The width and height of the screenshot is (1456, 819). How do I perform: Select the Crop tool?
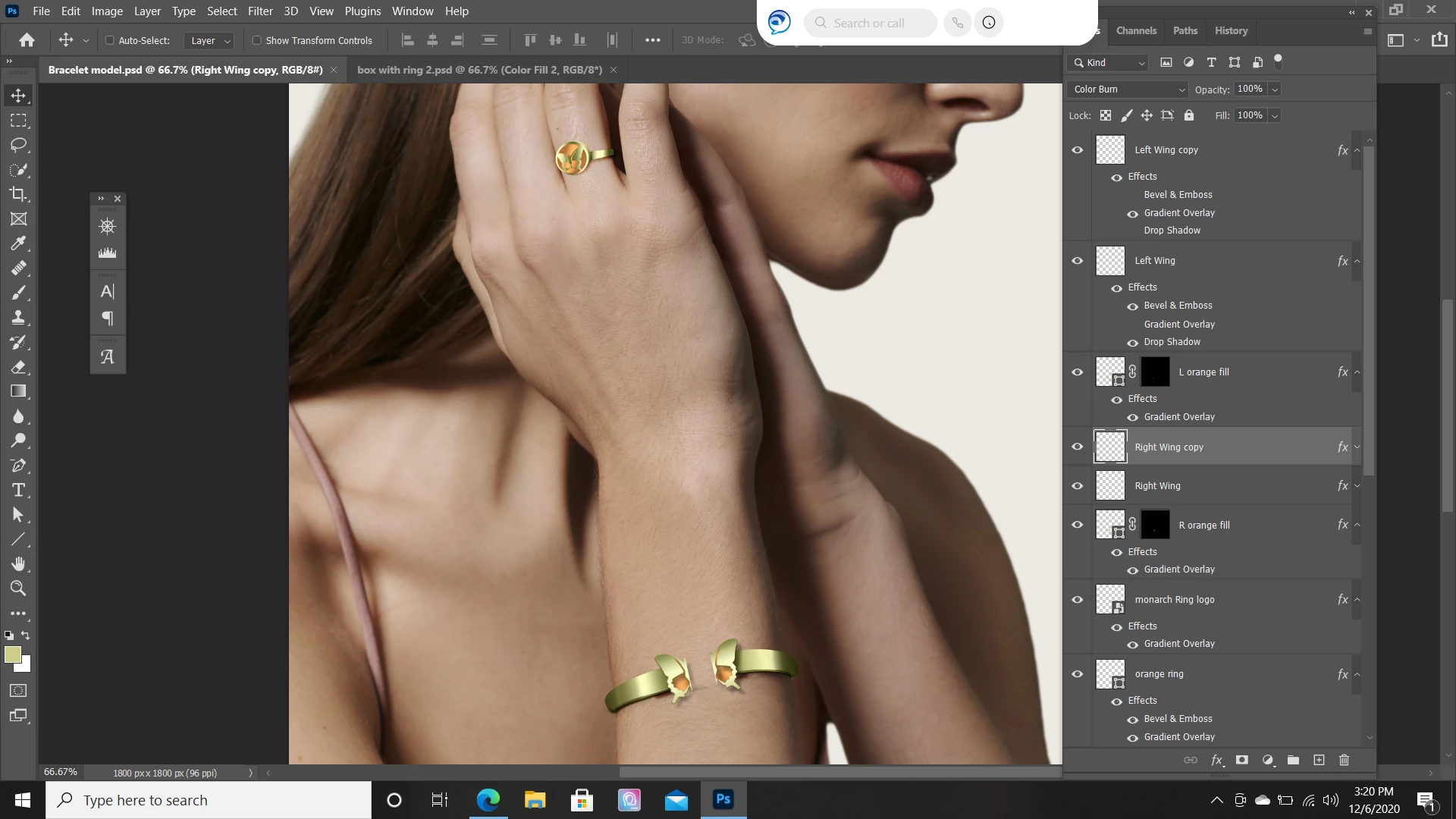(x=18, y=194)
